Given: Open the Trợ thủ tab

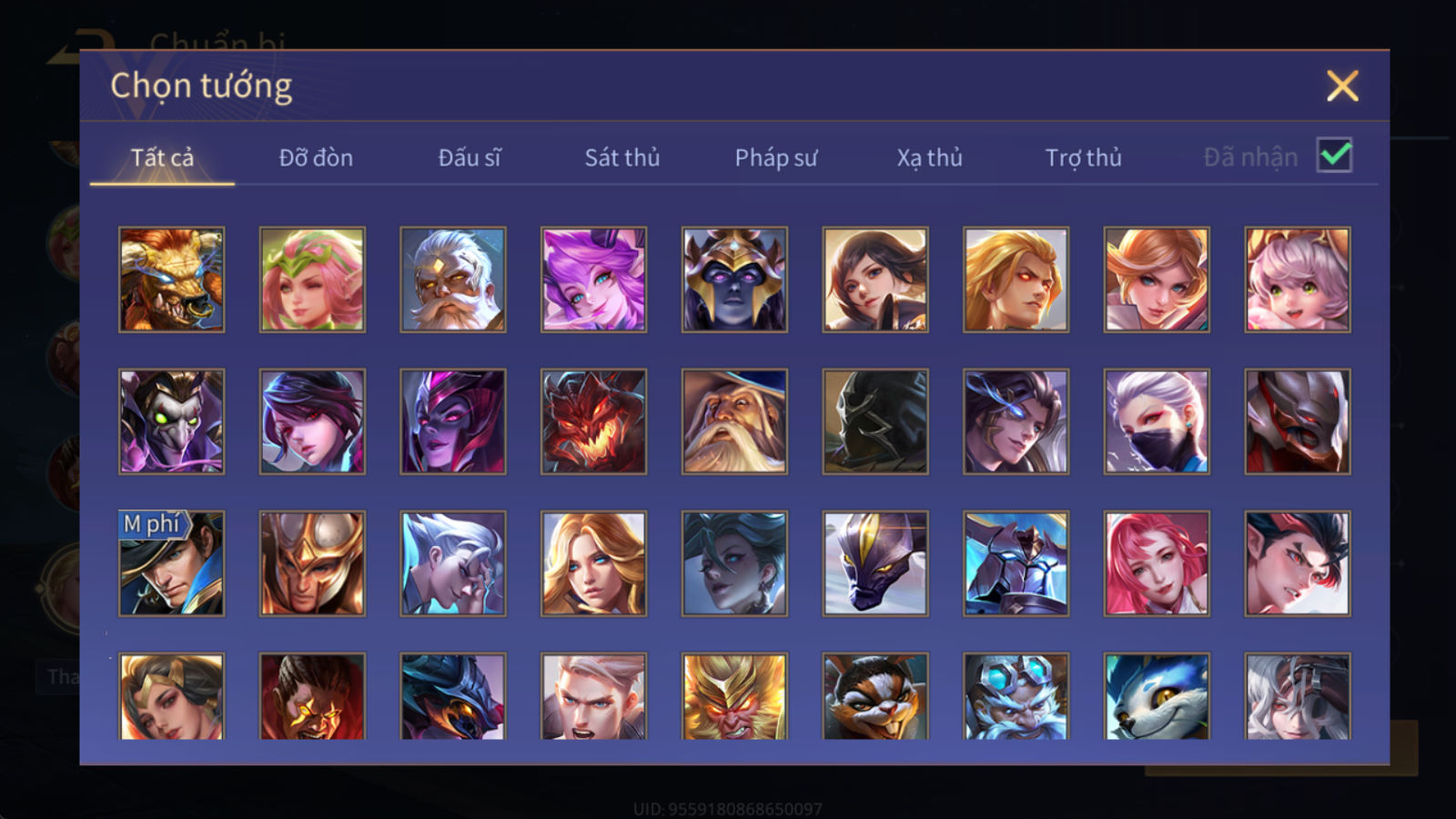Looking at the screenshot, I should click(x=1083, y=157).
